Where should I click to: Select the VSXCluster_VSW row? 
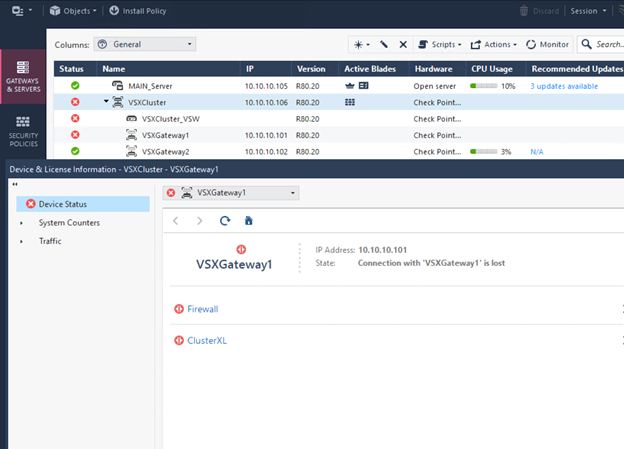339,119
